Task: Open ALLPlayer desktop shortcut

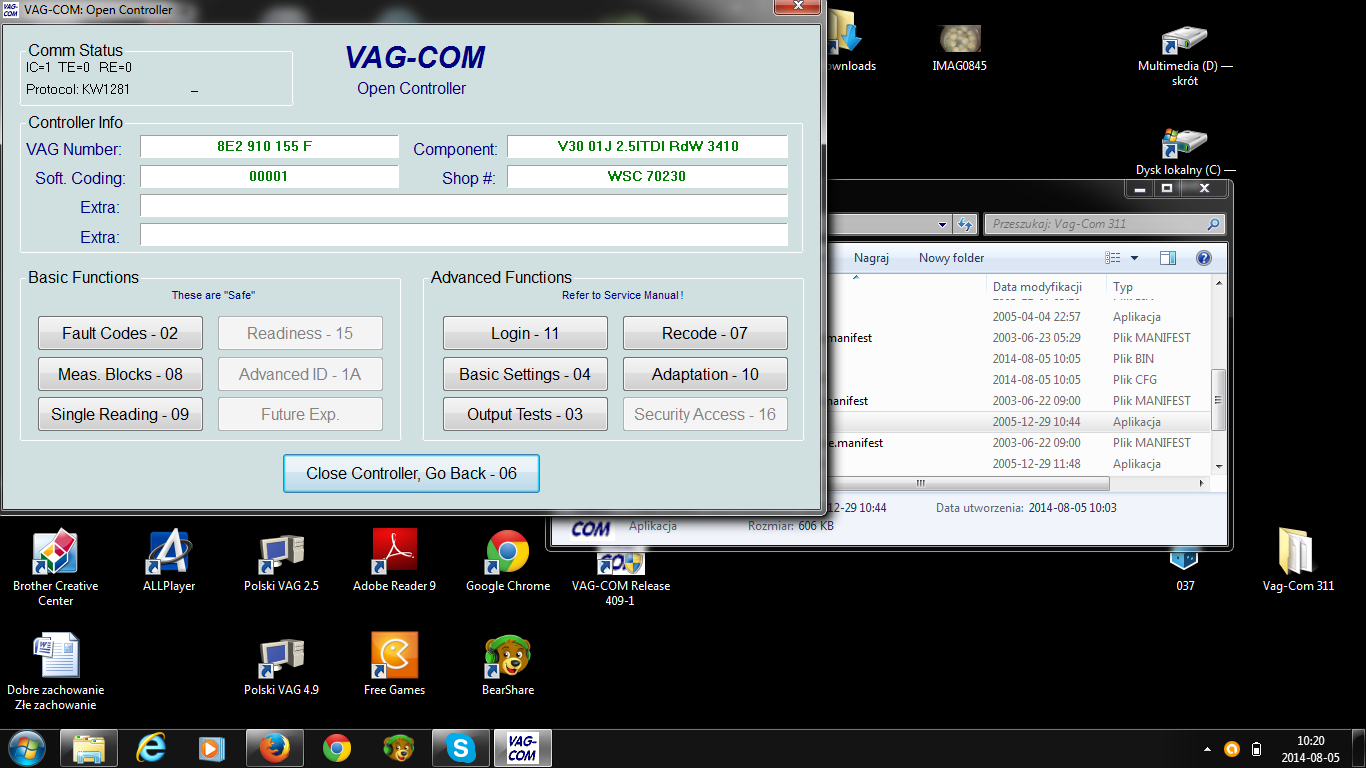Action: click(x=169, y=560)
